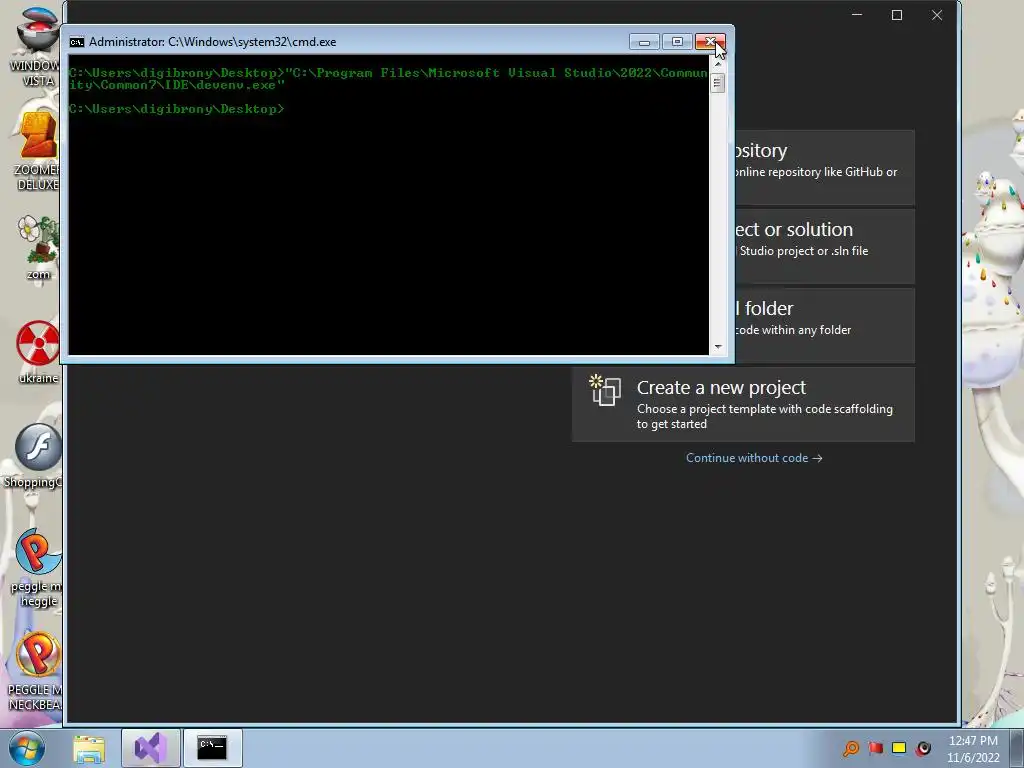This screenshot has width=1024, height=768.
Task: Close the Visual Studio start window
Action: (937, 15)
